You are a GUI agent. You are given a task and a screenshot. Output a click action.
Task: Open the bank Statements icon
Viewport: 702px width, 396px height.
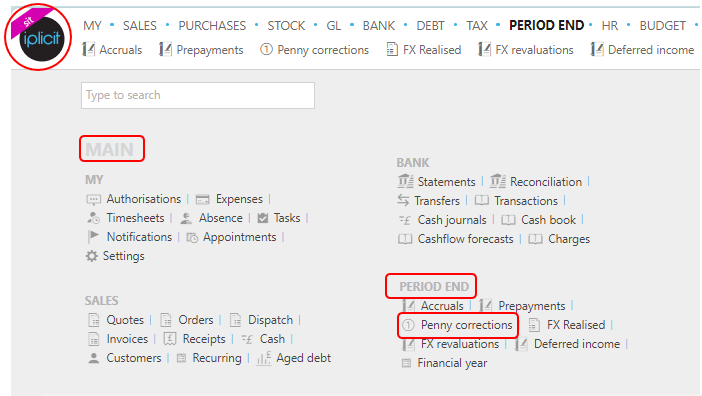pyautogui.click(x=405, y=181)
